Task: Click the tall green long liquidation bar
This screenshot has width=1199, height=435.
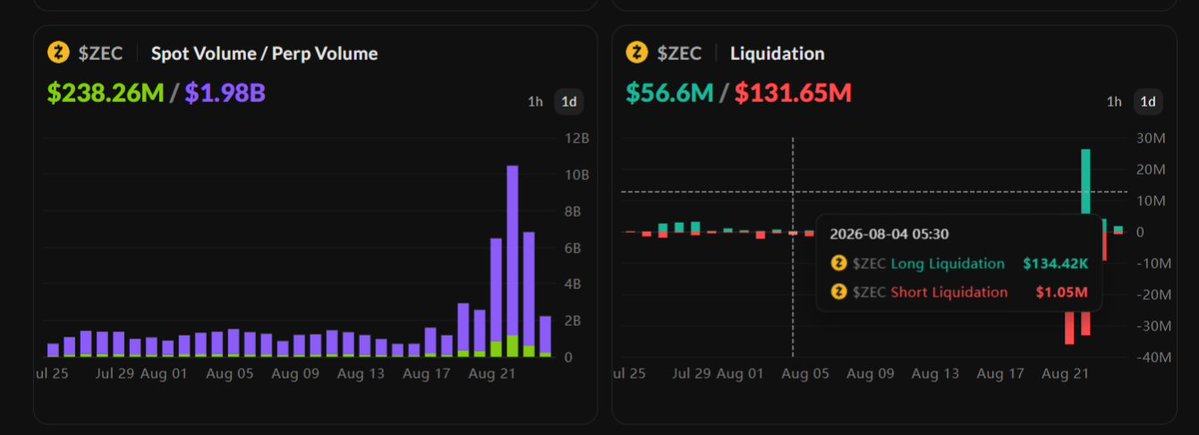Action: tap(1085, 181)
